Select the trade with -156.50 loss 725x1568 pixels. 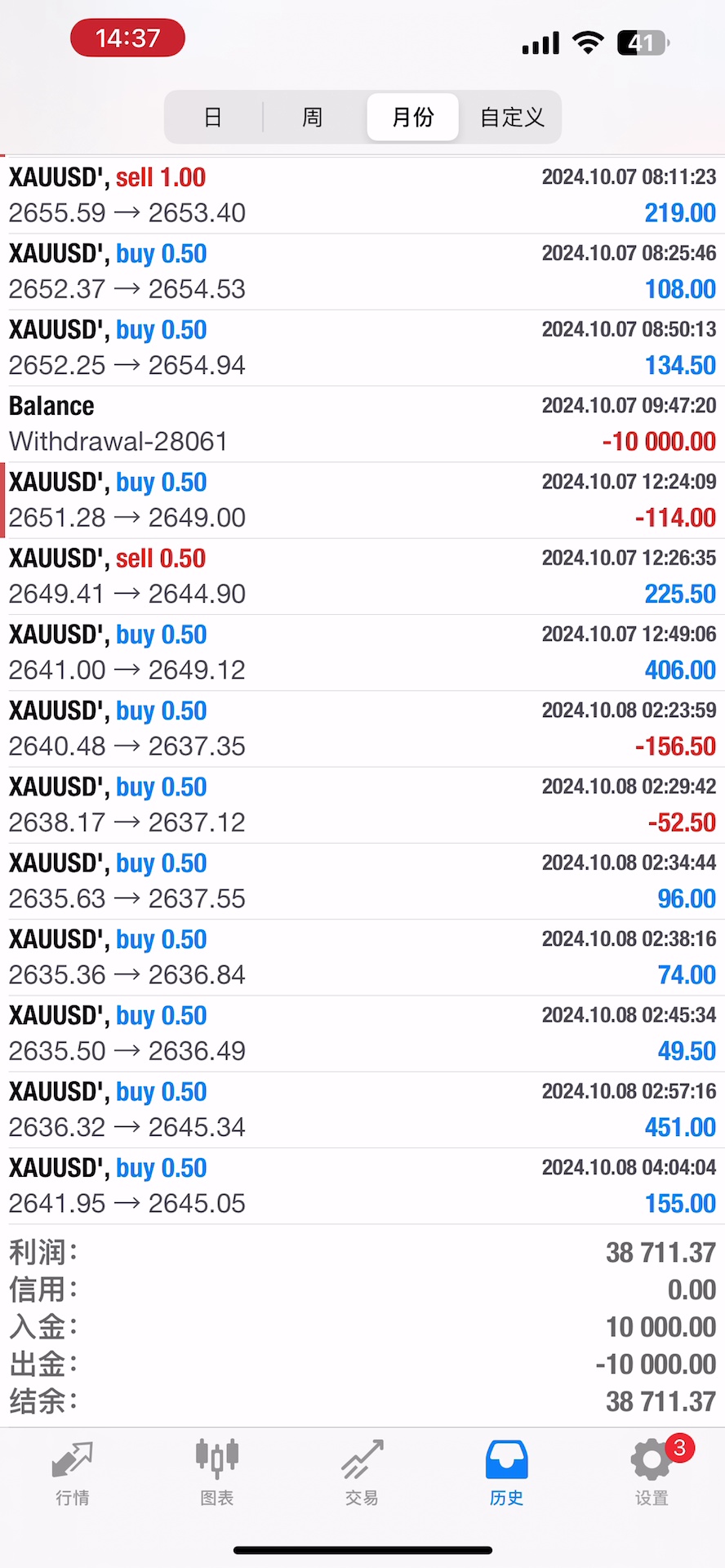tap(362, 728)
